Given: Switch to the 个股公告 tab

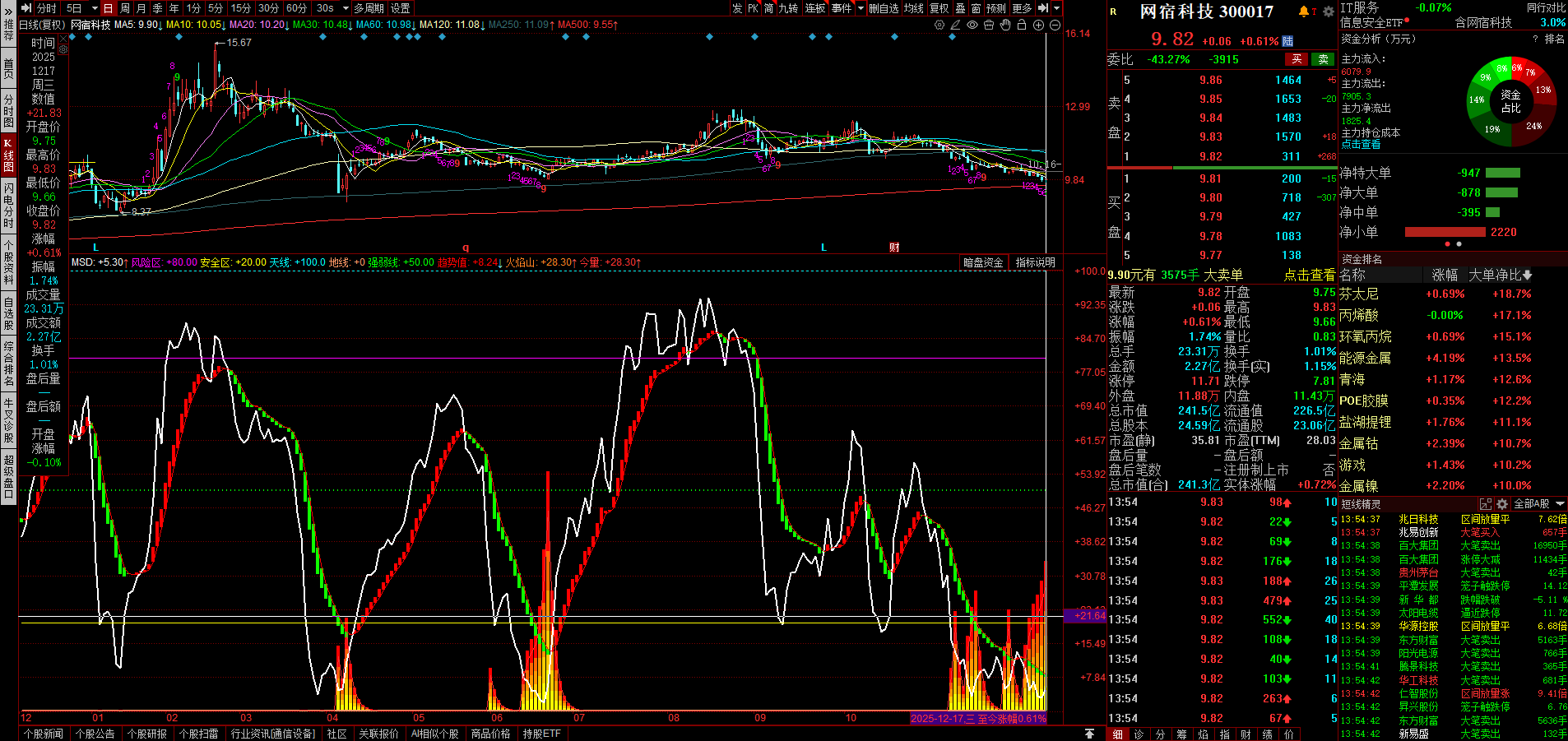Looking at the screenshot, I should coord(95,734).
